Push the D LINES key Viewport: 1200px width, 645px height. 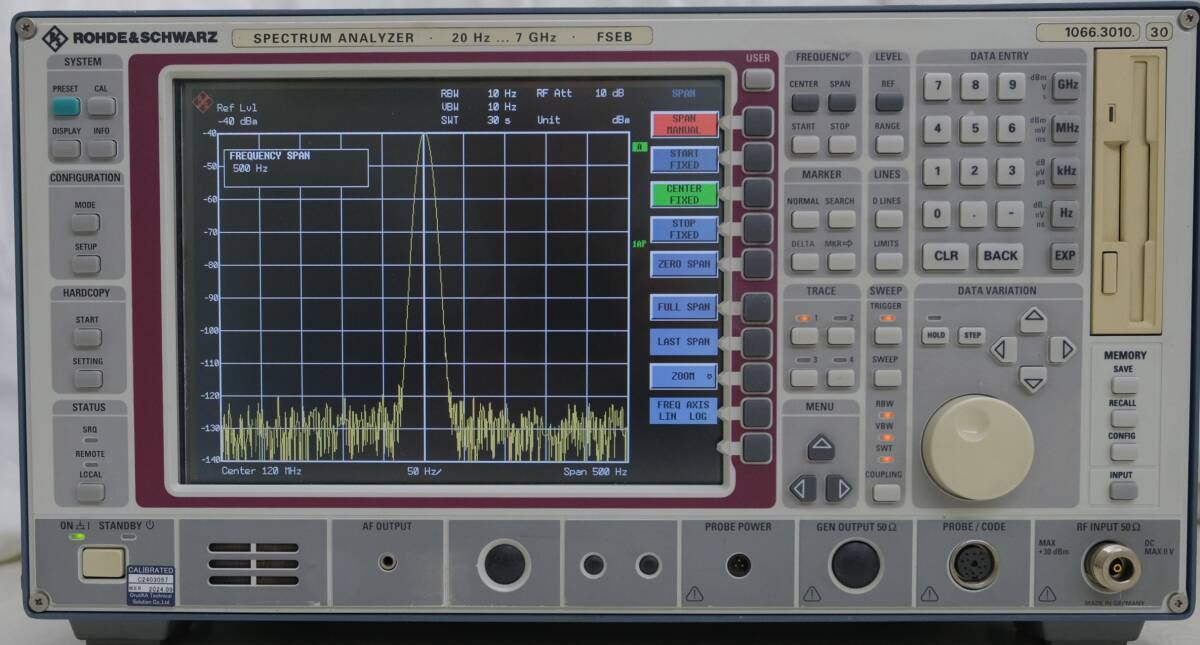point(888,219)
